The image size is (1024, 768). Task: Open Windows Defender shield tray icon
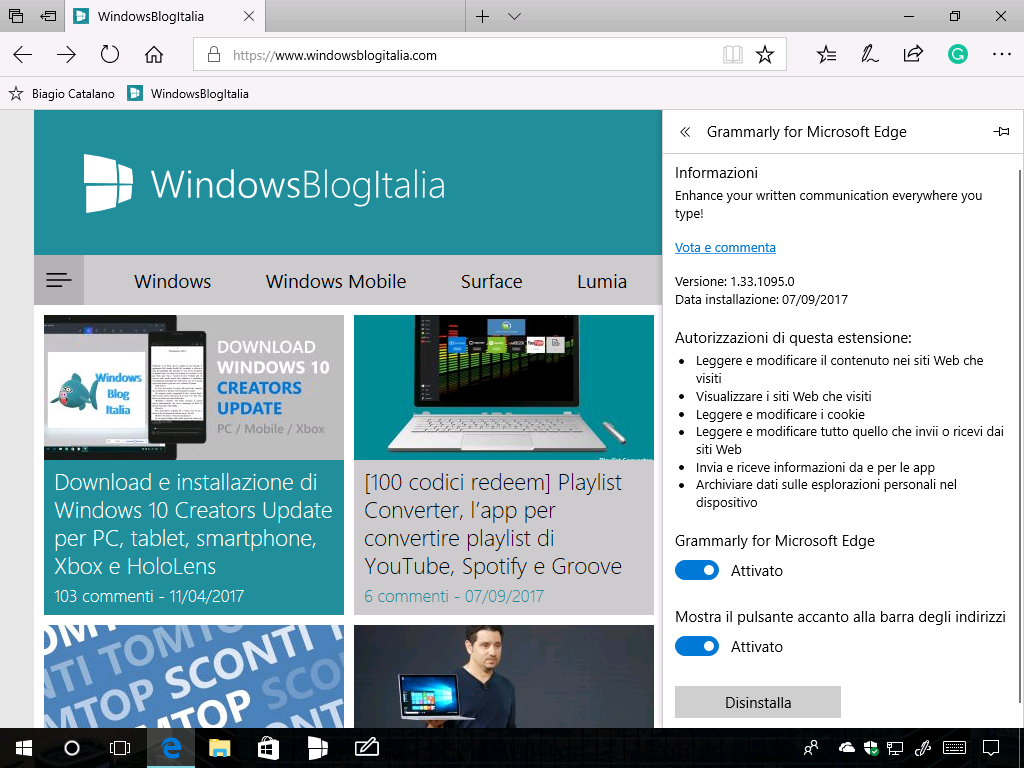[x=871, y=748]
